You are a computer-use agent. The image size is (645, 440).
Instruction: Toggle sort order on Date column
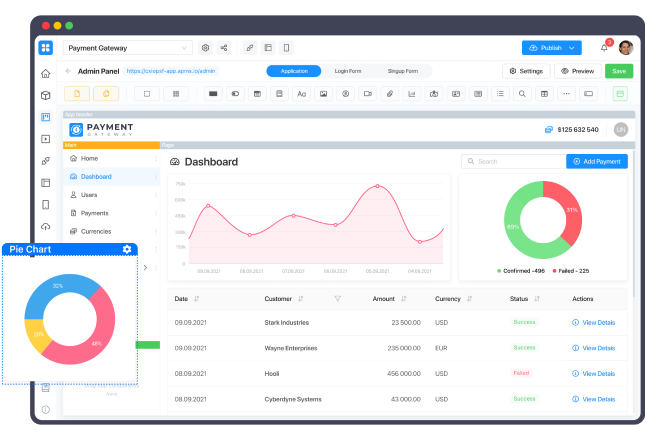(x=196, y=298)
